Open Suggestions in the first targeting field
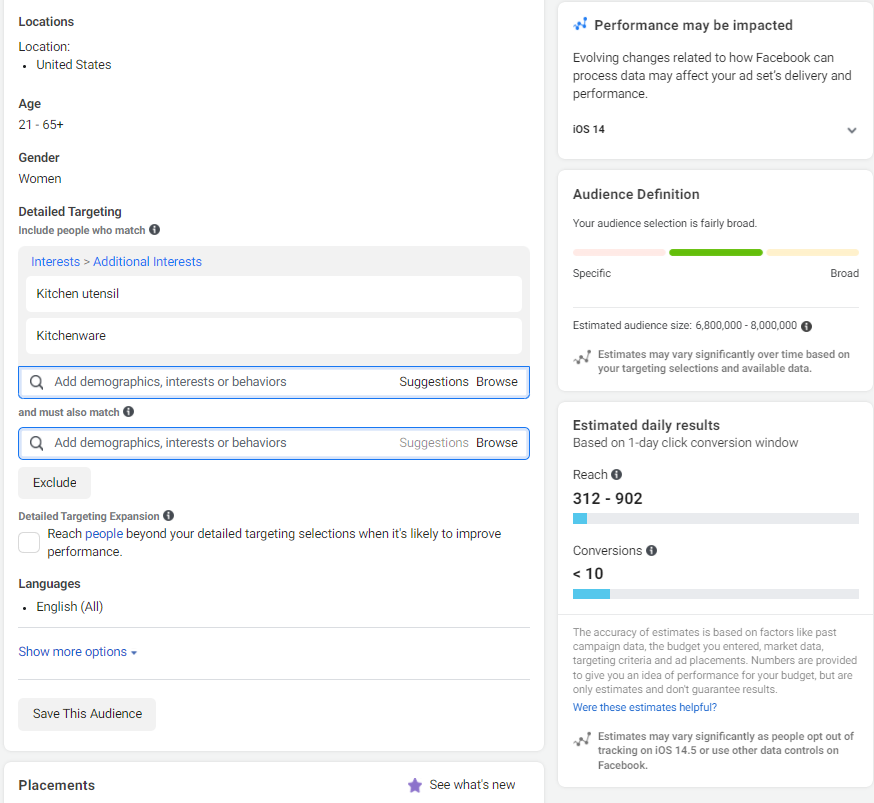The width and height of the screenshot is (874, 803). pos(433,382)
